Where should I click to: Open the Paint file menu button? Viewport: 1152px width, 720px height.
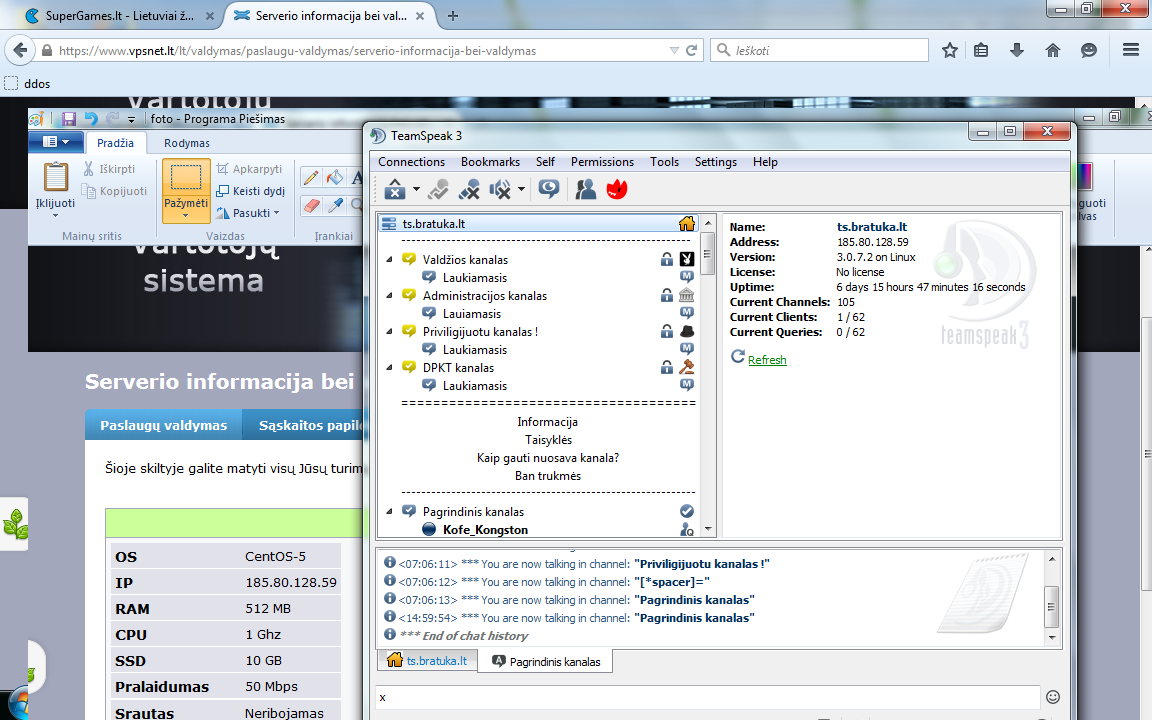click(57, 142)
